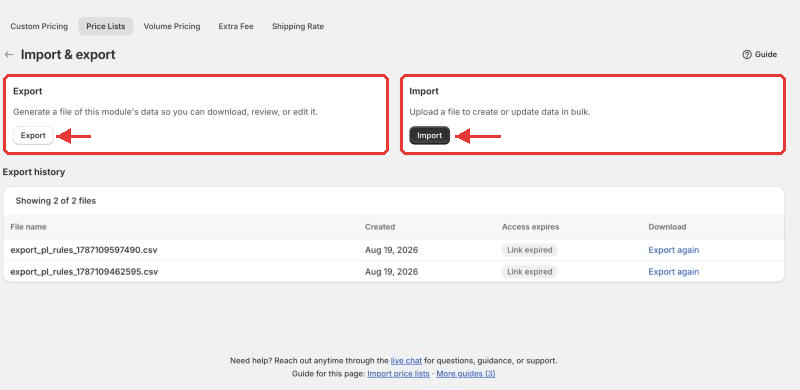Click the Import description starting 'Upload a file'
Viewport: 800px width, 390px height.
[500, 112]
